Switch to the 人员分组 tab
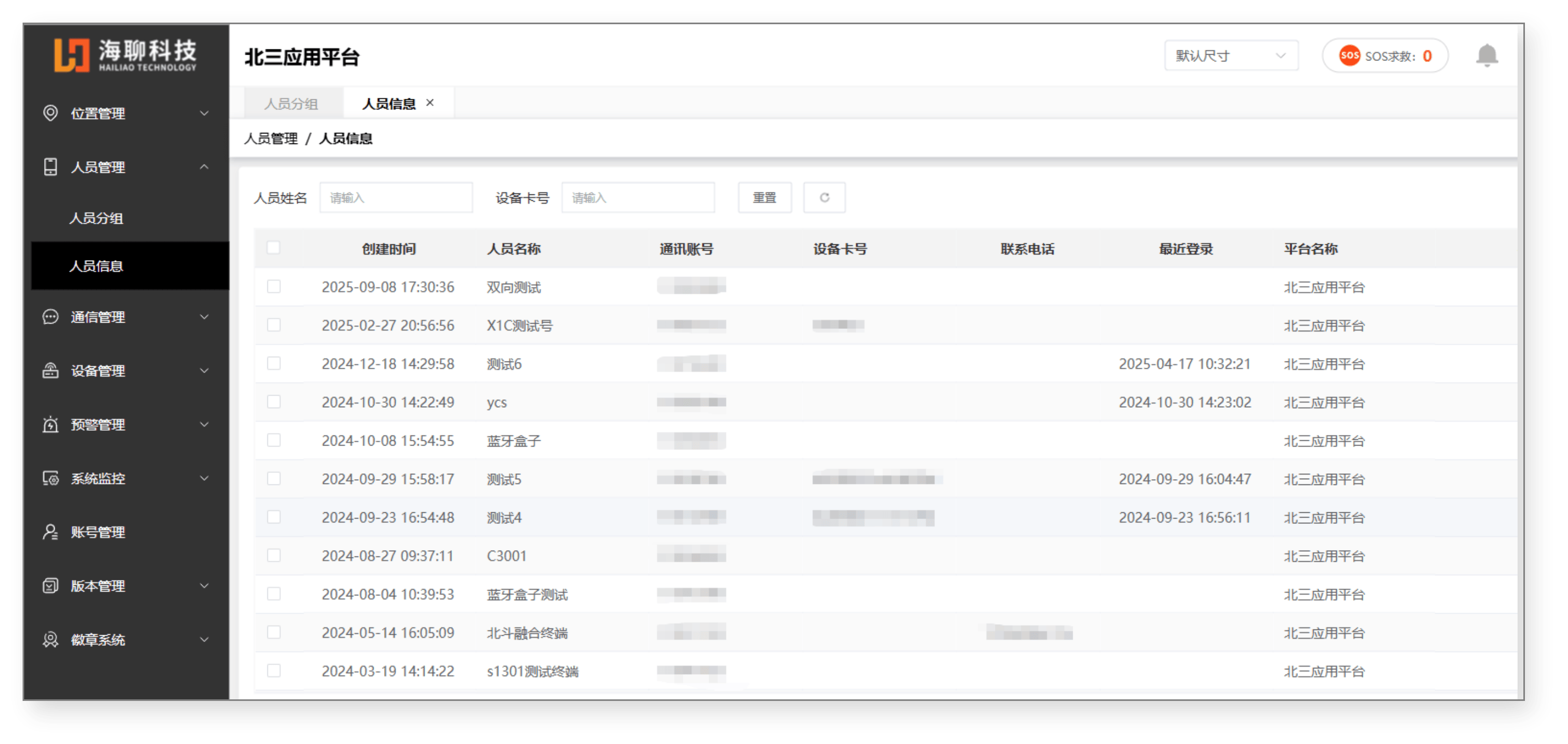Viewport: 1568px width, 744px height. tap(291, 104)
